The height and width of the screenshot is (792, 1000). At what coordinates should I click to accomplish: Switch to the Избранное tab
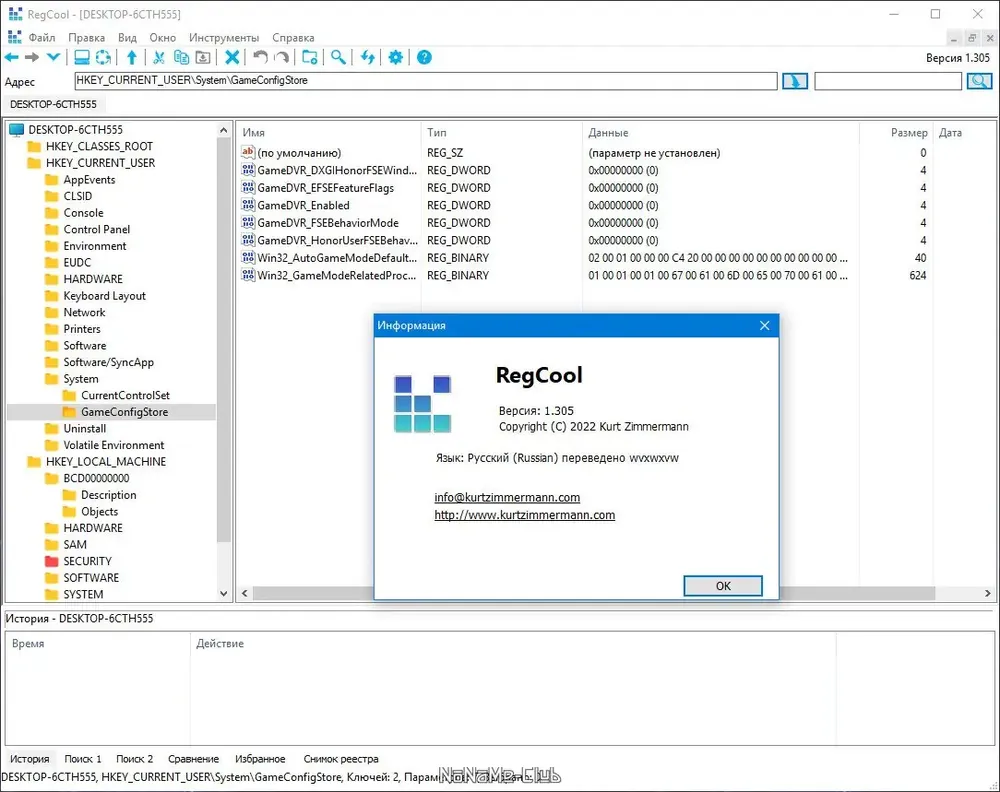(x=260, y=759)
